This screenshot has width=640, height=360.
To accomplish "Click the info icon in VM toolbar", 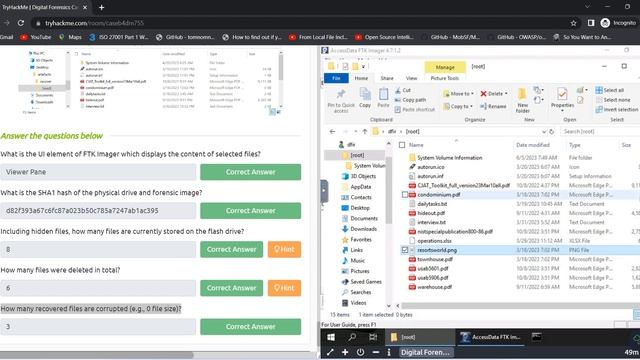I will tap(389, 352).
